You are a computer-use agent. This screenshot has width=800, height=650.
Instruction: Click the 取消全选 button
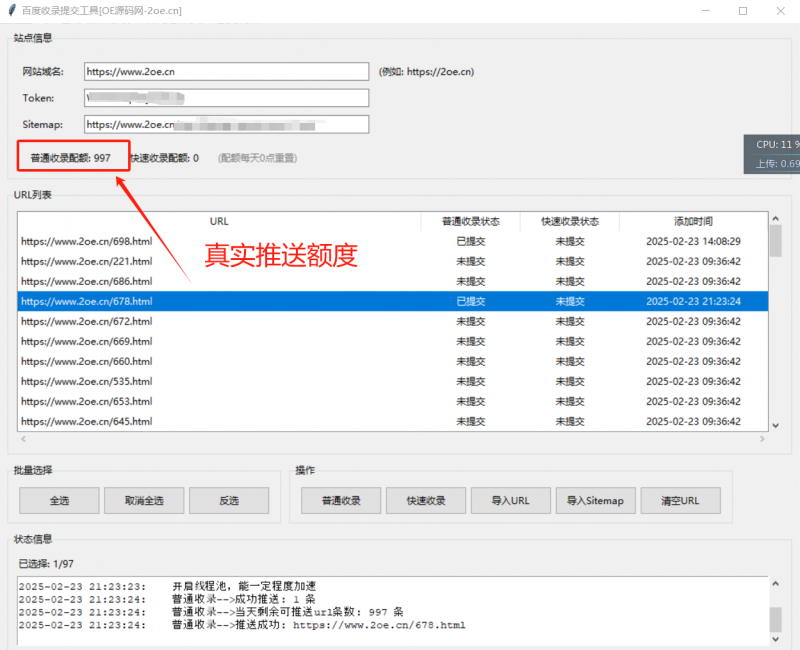(144, 500)
